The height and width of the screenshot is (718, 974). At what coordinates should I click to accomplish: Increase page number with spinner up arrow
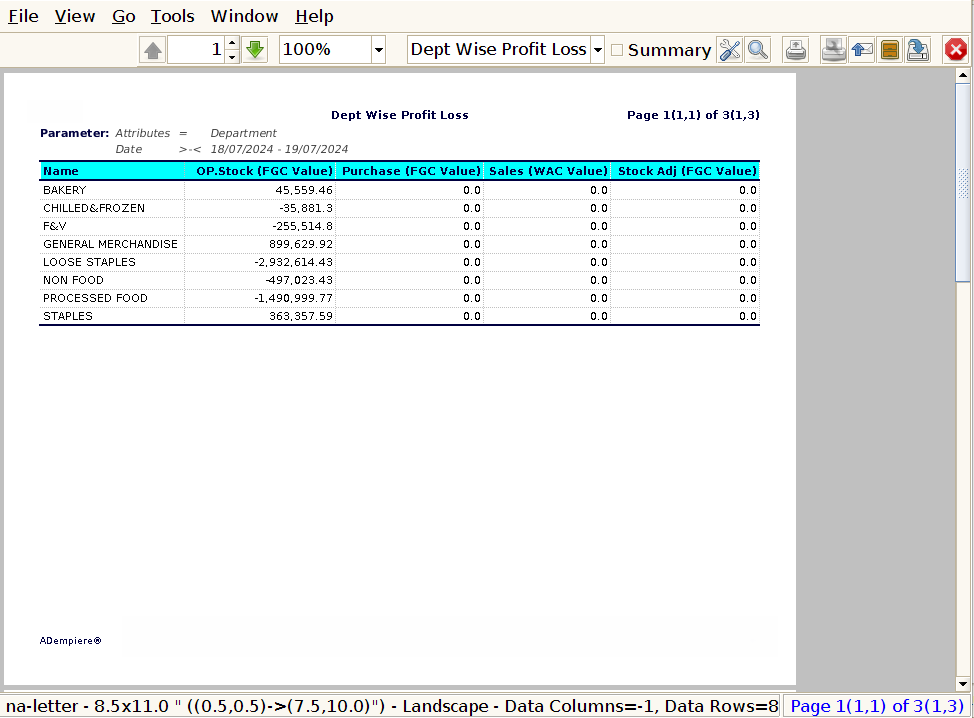232,43
